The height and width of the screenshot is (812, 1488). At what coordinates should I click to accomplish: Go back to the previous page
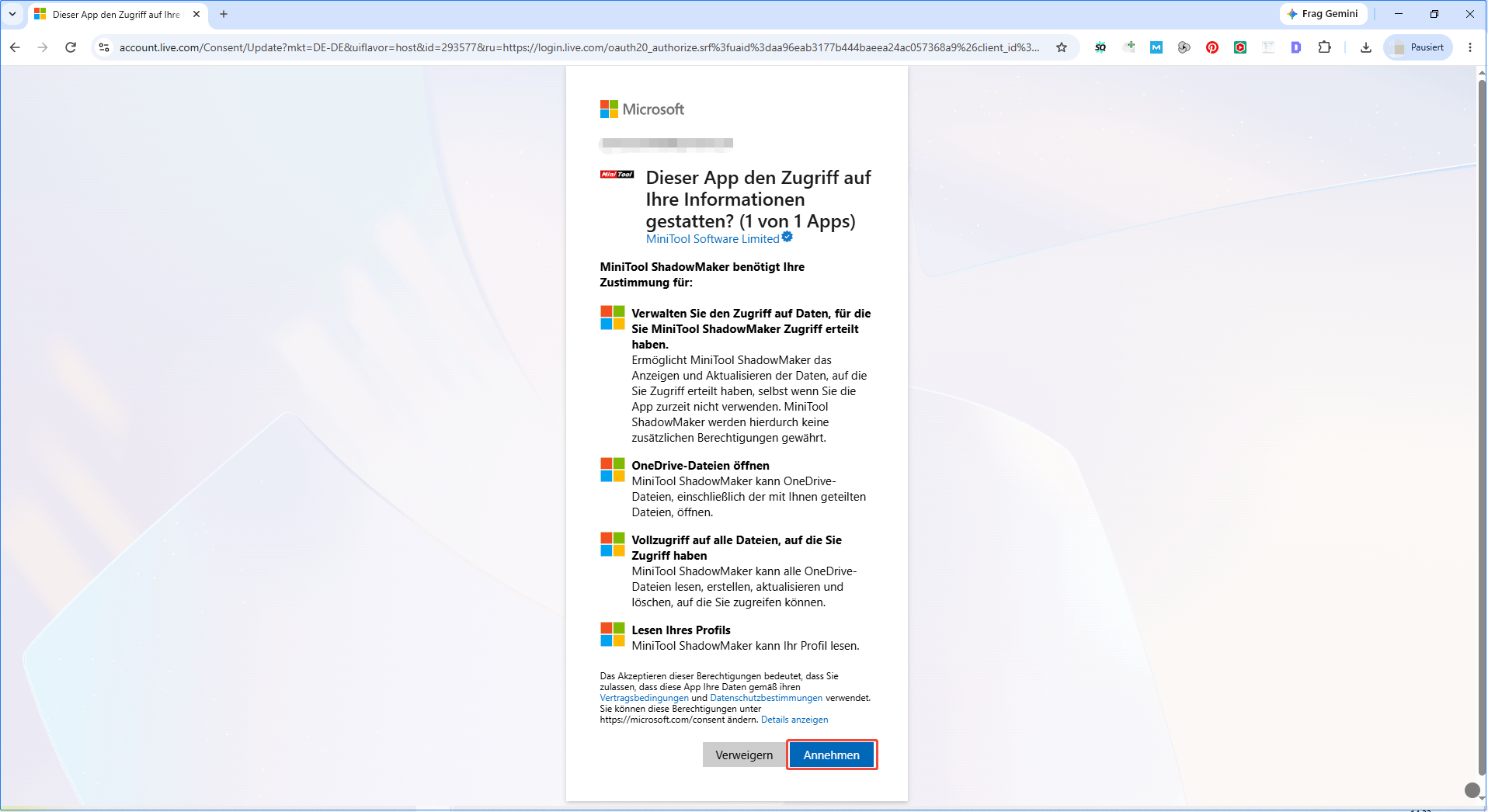[16, 47]
